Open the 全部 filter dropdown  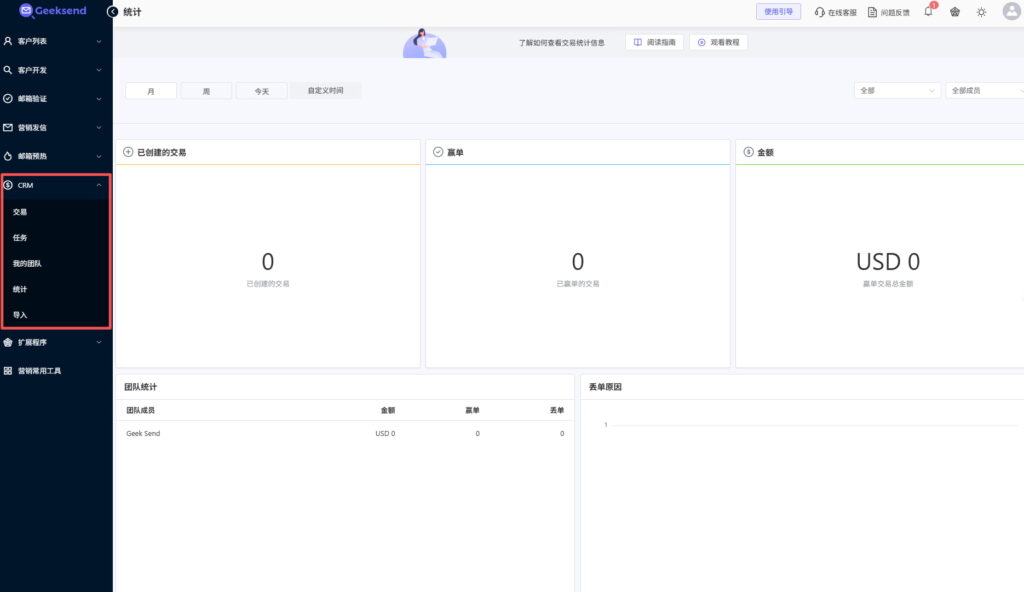point(897,90)
